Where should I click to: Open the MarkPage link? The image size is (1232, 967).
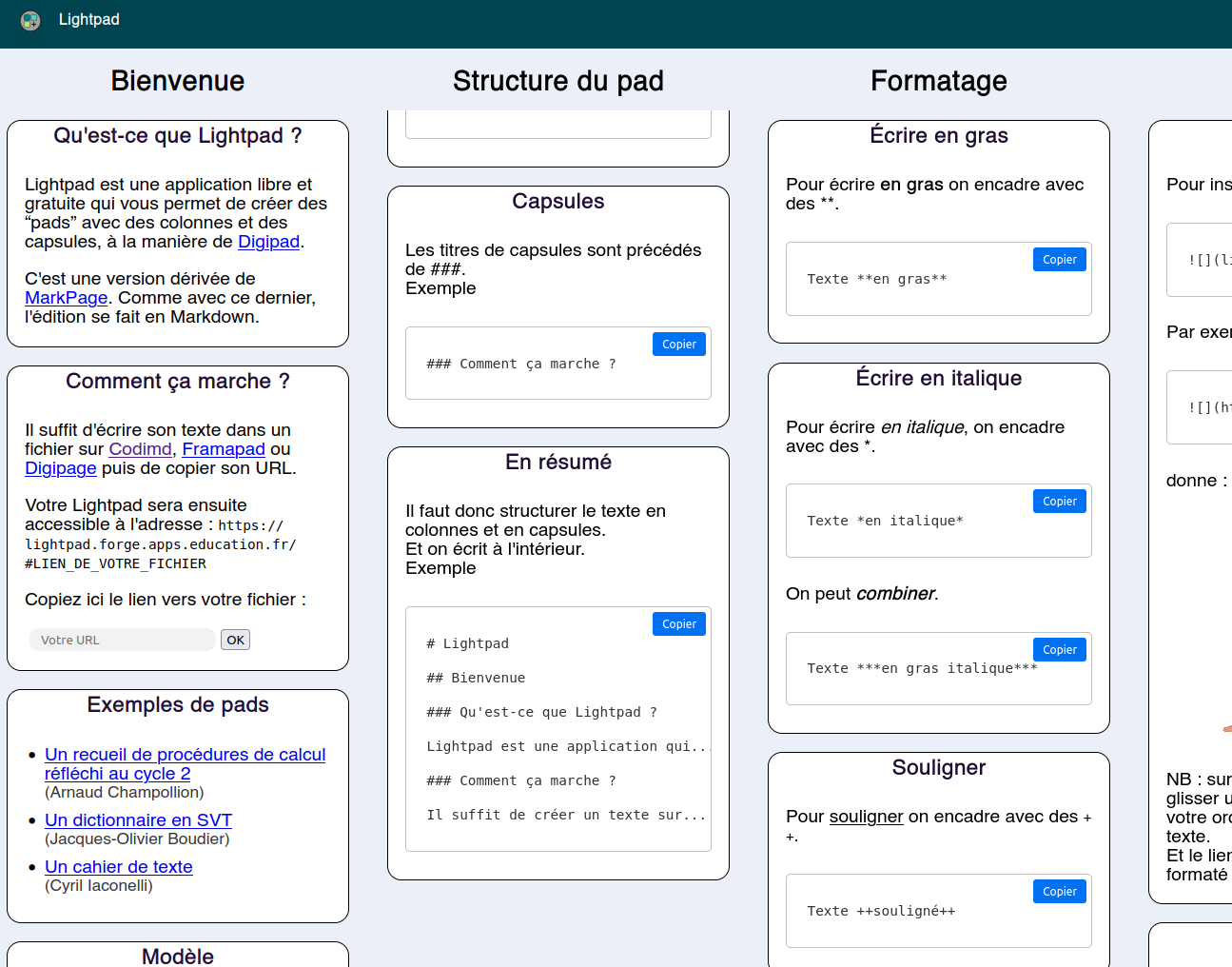click(67, 298)
